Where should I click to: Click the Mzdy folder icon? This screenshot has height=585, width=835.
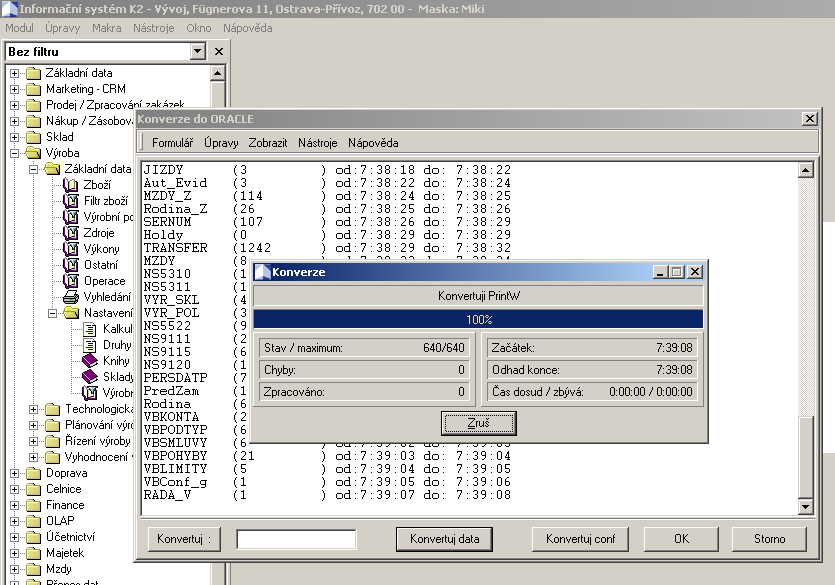pos(34,569)
